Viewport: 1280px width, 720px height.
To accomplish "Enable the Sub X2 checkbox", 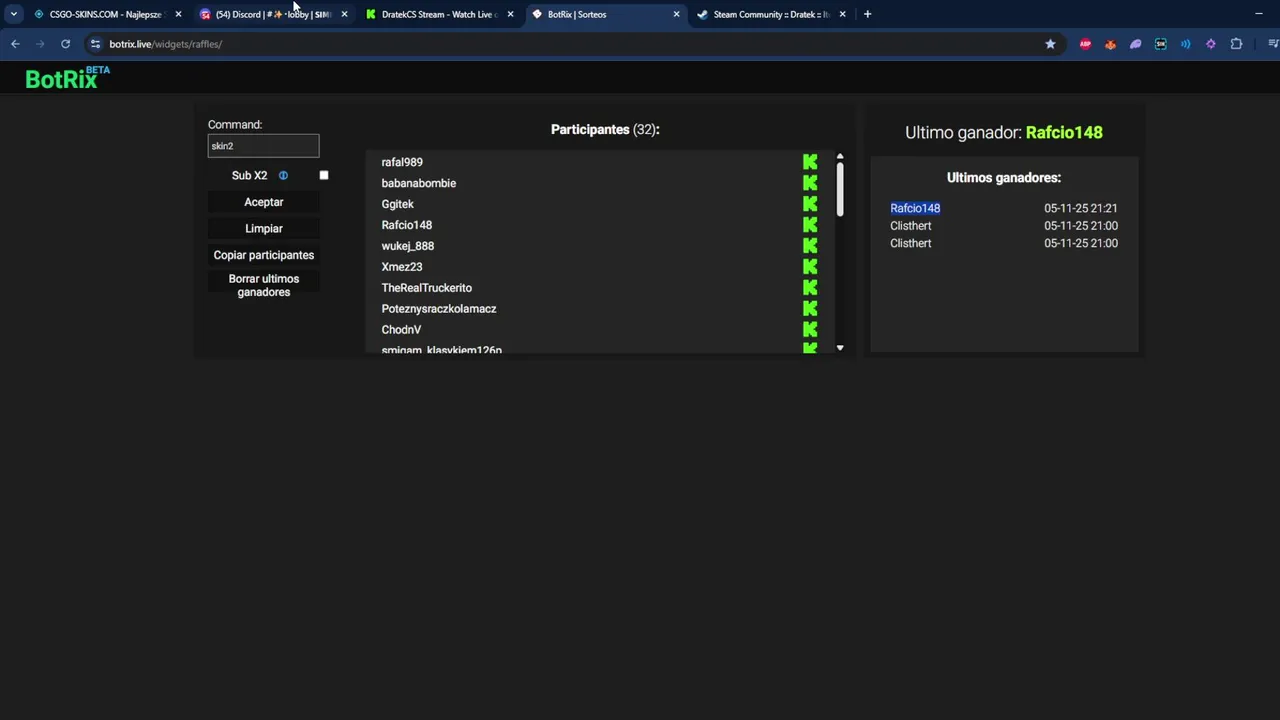I will click(324, 175).
